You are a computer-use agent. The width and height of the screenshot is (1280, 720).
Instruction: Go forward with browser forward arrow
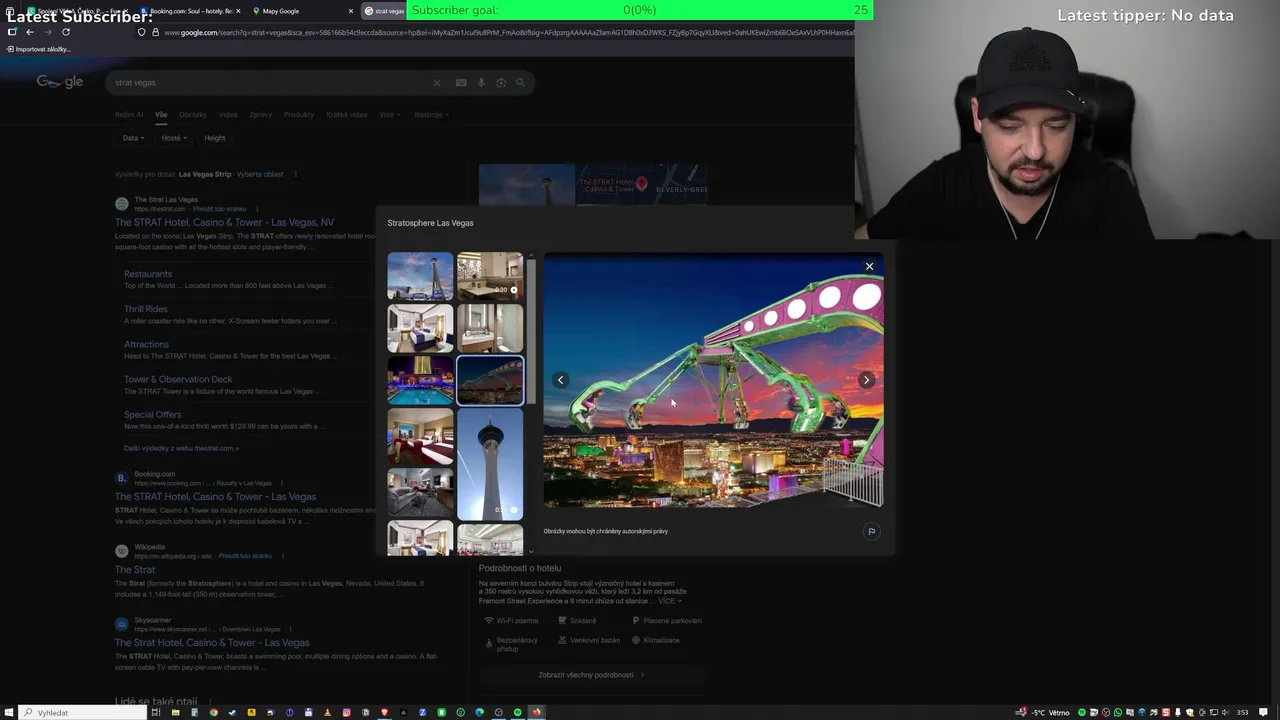48,32
